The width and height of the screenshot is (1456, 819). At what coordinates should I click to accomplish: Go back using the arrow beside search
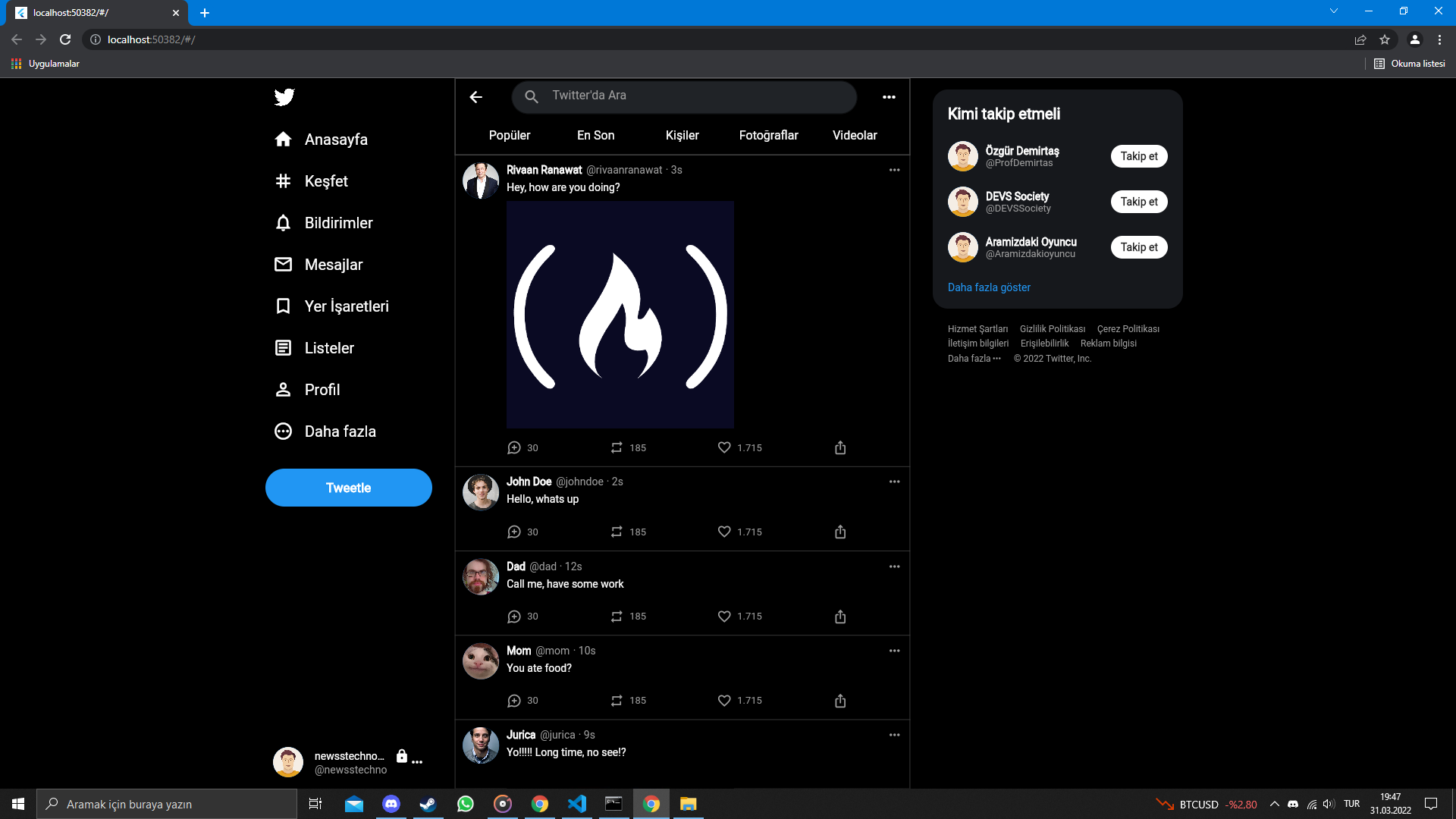point(476,97)
